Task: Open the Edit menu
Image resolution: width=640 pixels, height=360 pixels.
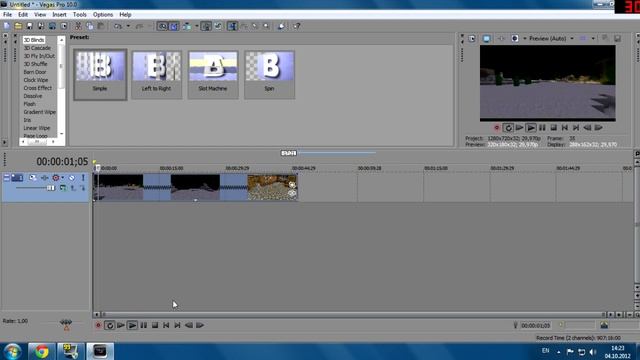Action: point(23,14)
